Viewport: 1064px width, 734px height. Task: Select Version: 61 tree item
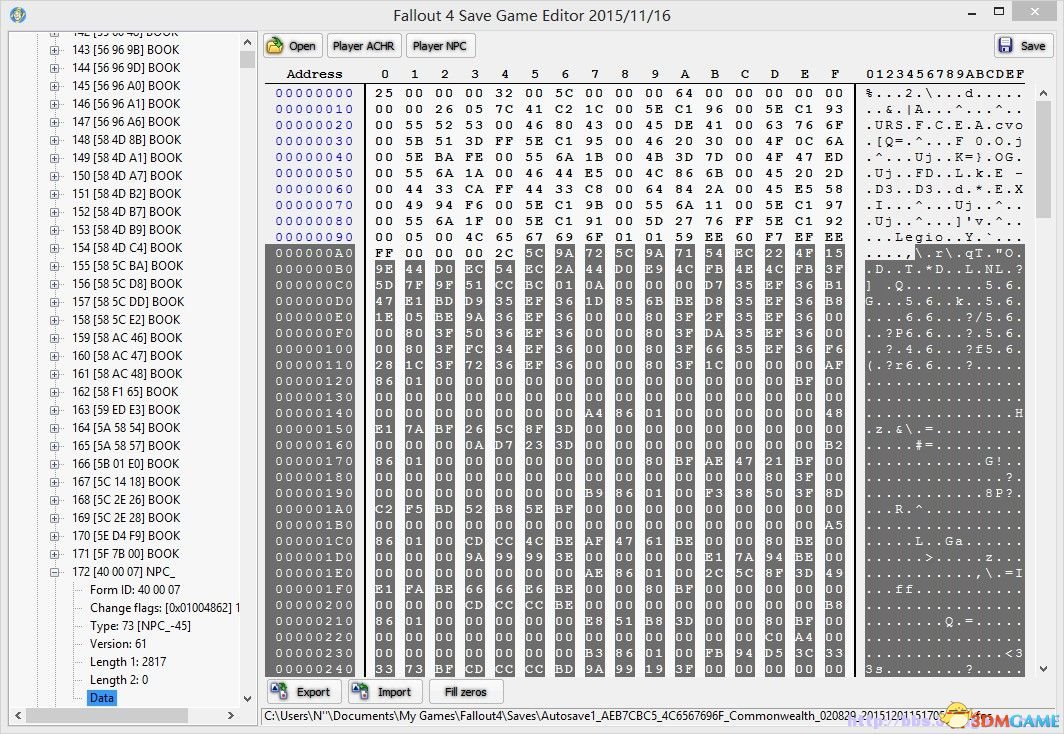click(118, 644)
